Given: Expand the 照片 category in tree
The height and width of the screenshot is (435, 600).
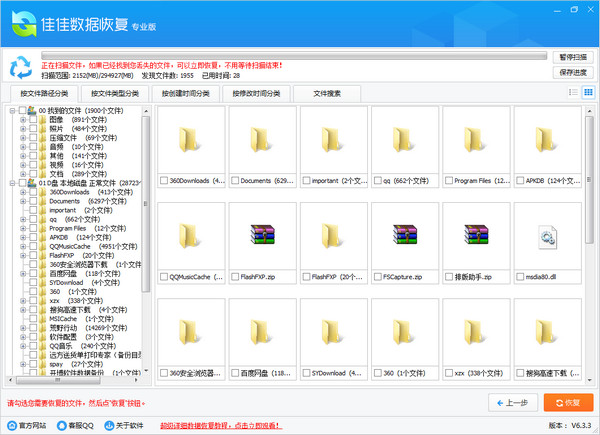Looking at the screenshot, I should (x=22, y=128).
